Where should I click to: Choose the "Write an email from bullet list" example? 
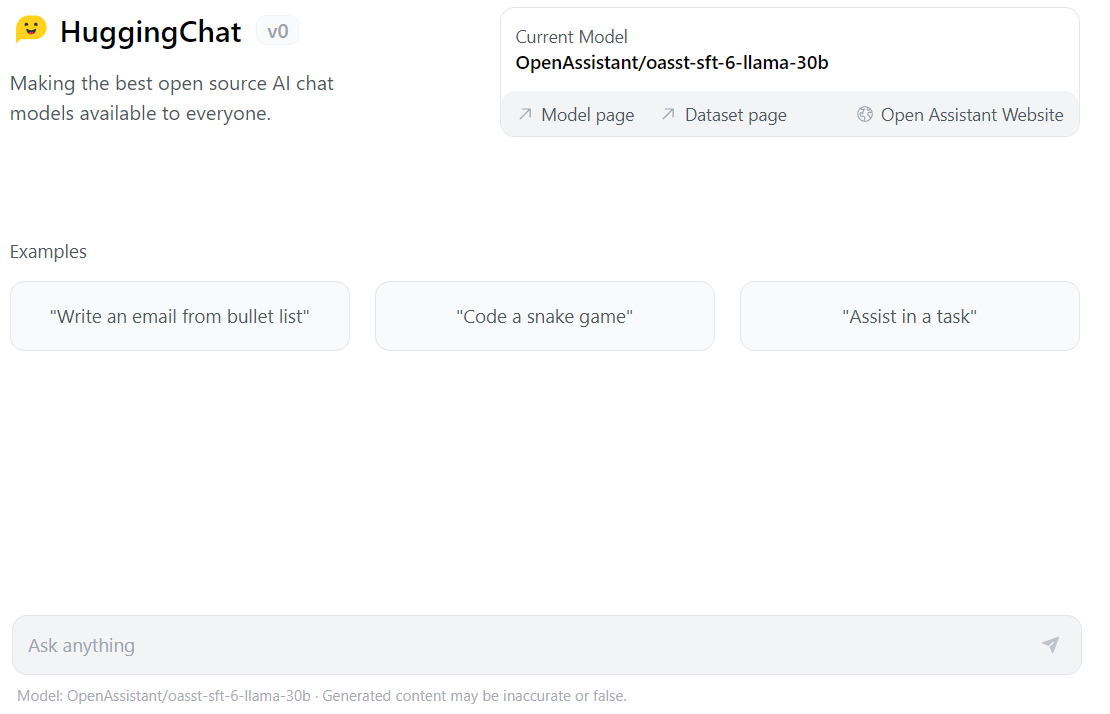point(180,316)
